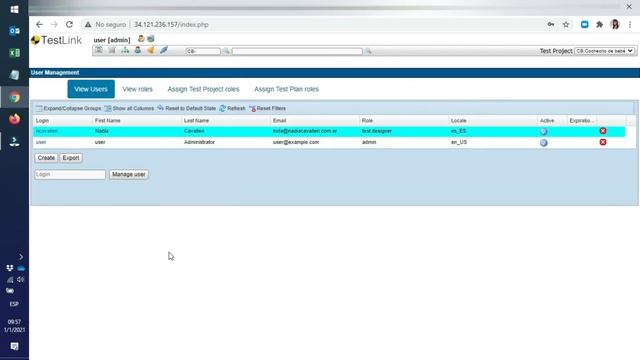The width and height of the screenshot is (640, 360).
Task: Open the Chrome profile avatar
Action: [615, 24]
